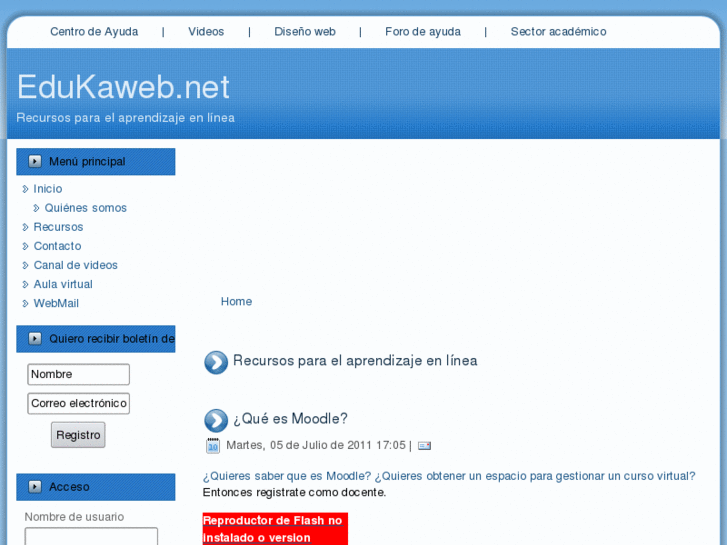Open WebMail from main menu
This screenshot has width=727, height=545.
[56, 303]
